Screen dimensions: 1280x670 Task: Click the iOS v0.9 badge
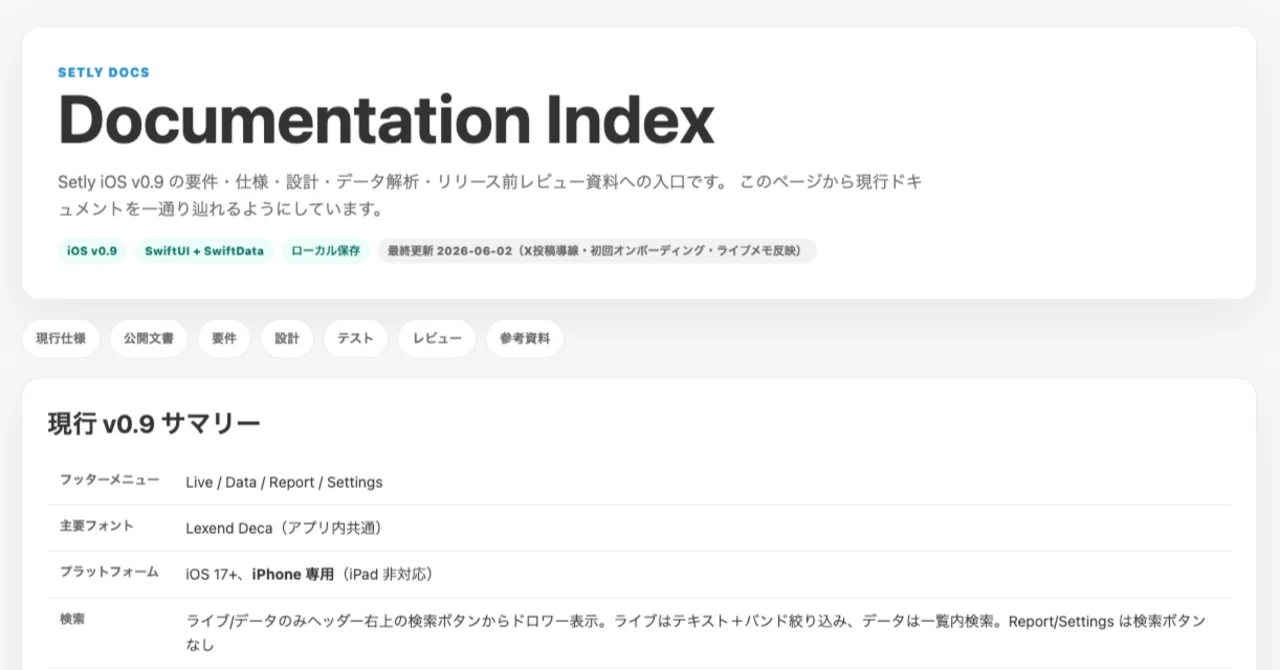pyautogui.click(x=92, y=251)
